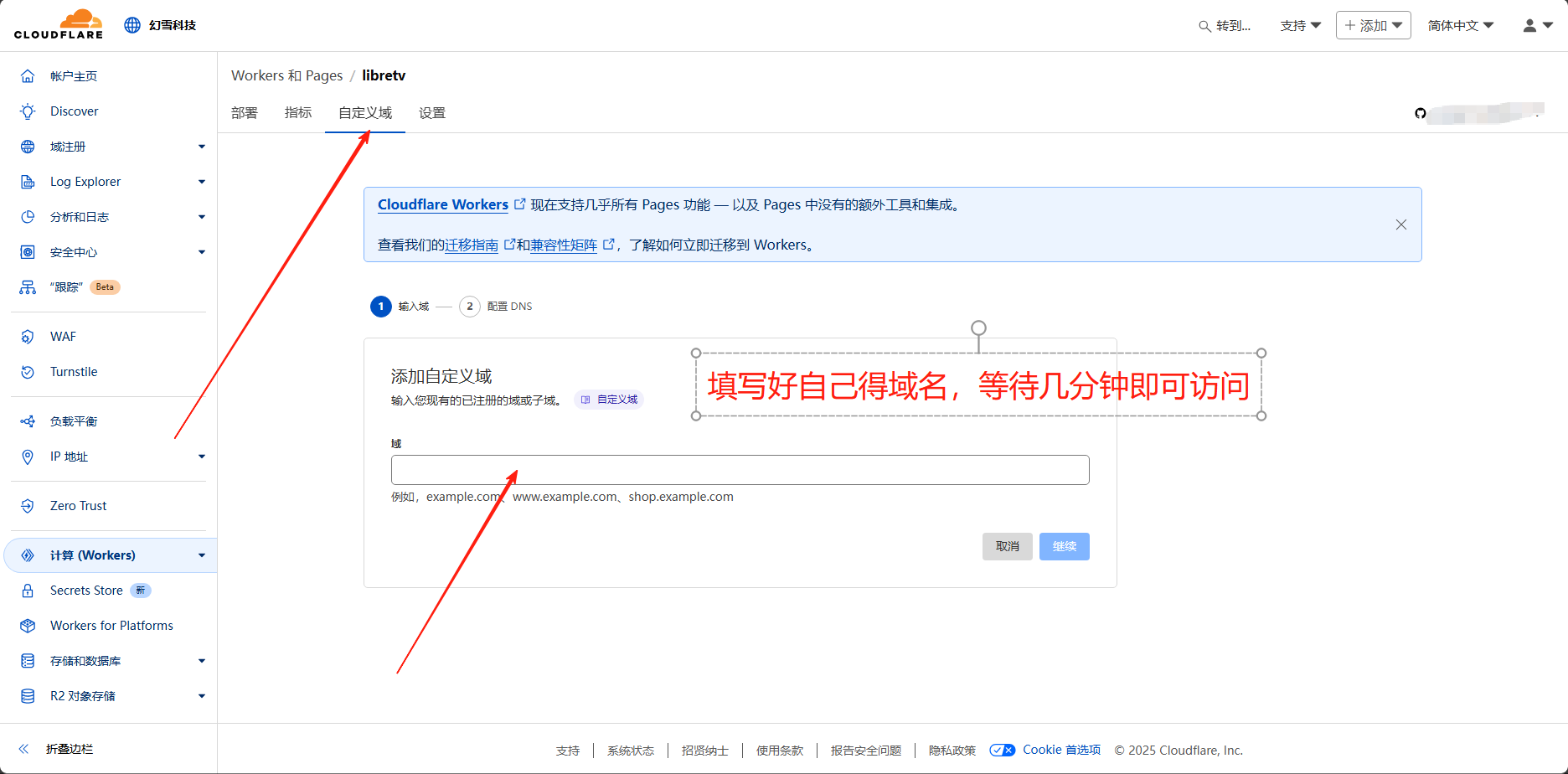This screenshot has height=774, width=1568.
Task: Click the 域注册 globe icon
Action: point(28,147)
